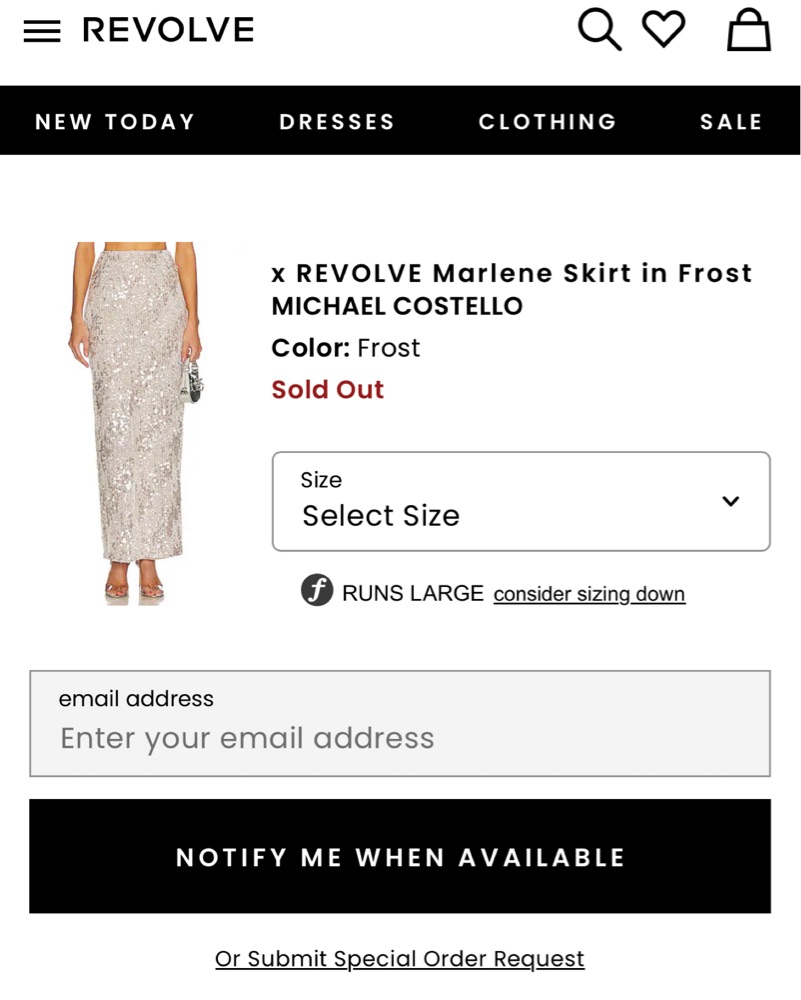Screen dimensions: 801x1000
Task: View the sequin skirt product image
Action: [x=137, y=423]
